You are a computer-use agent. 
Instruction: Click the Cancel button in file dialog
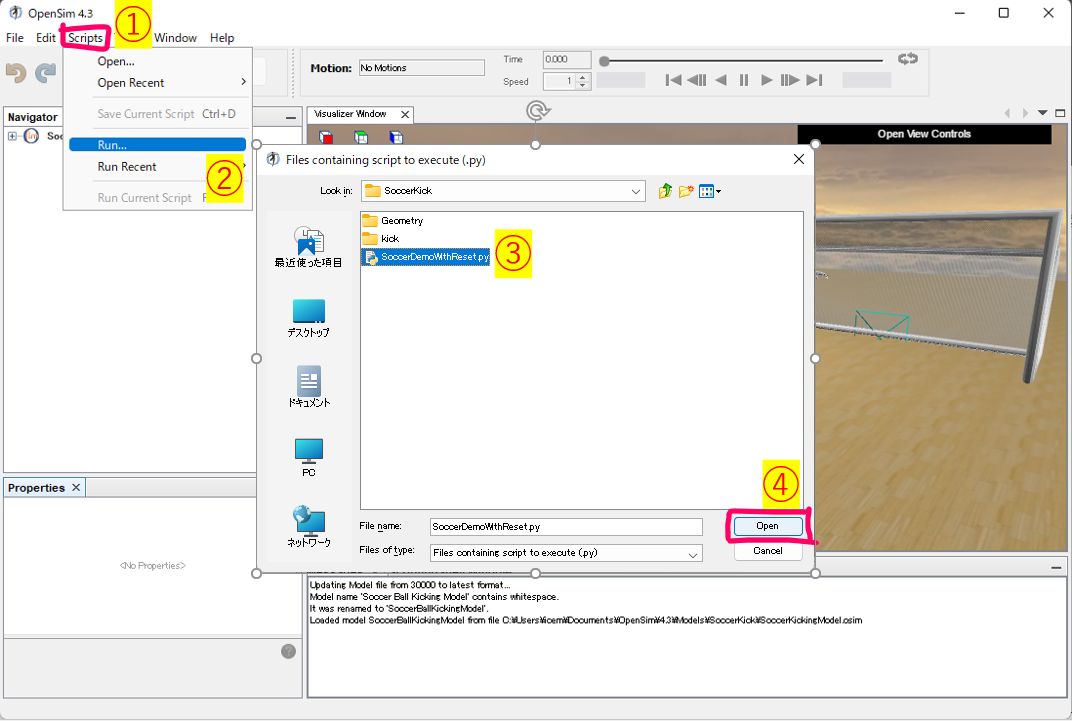tap(767, 551)
